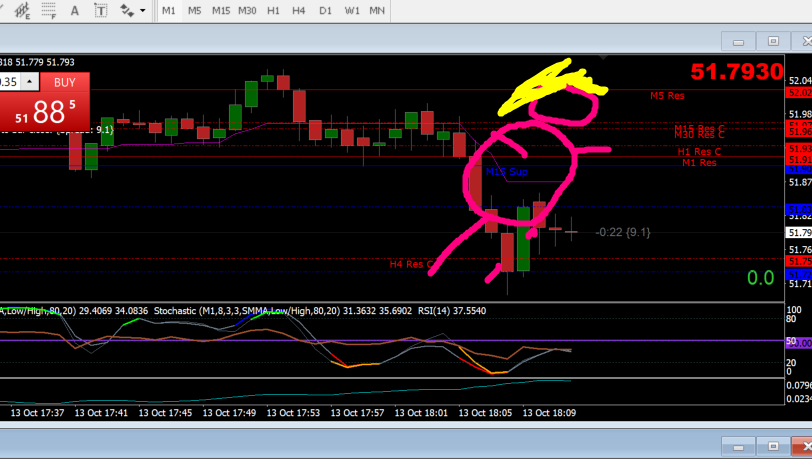Switch chart to H1 timeframe
This screenshot has width=812, height=459.
273,10
